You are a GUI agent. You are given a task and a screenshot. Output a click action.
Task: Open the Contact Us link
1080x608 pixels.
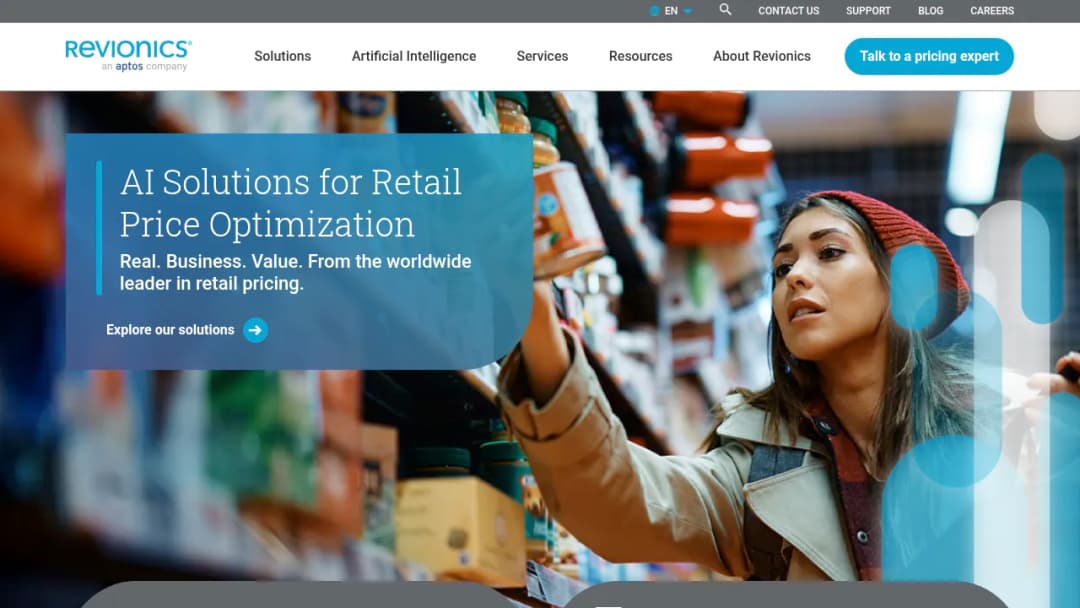[x=789, y=11]
